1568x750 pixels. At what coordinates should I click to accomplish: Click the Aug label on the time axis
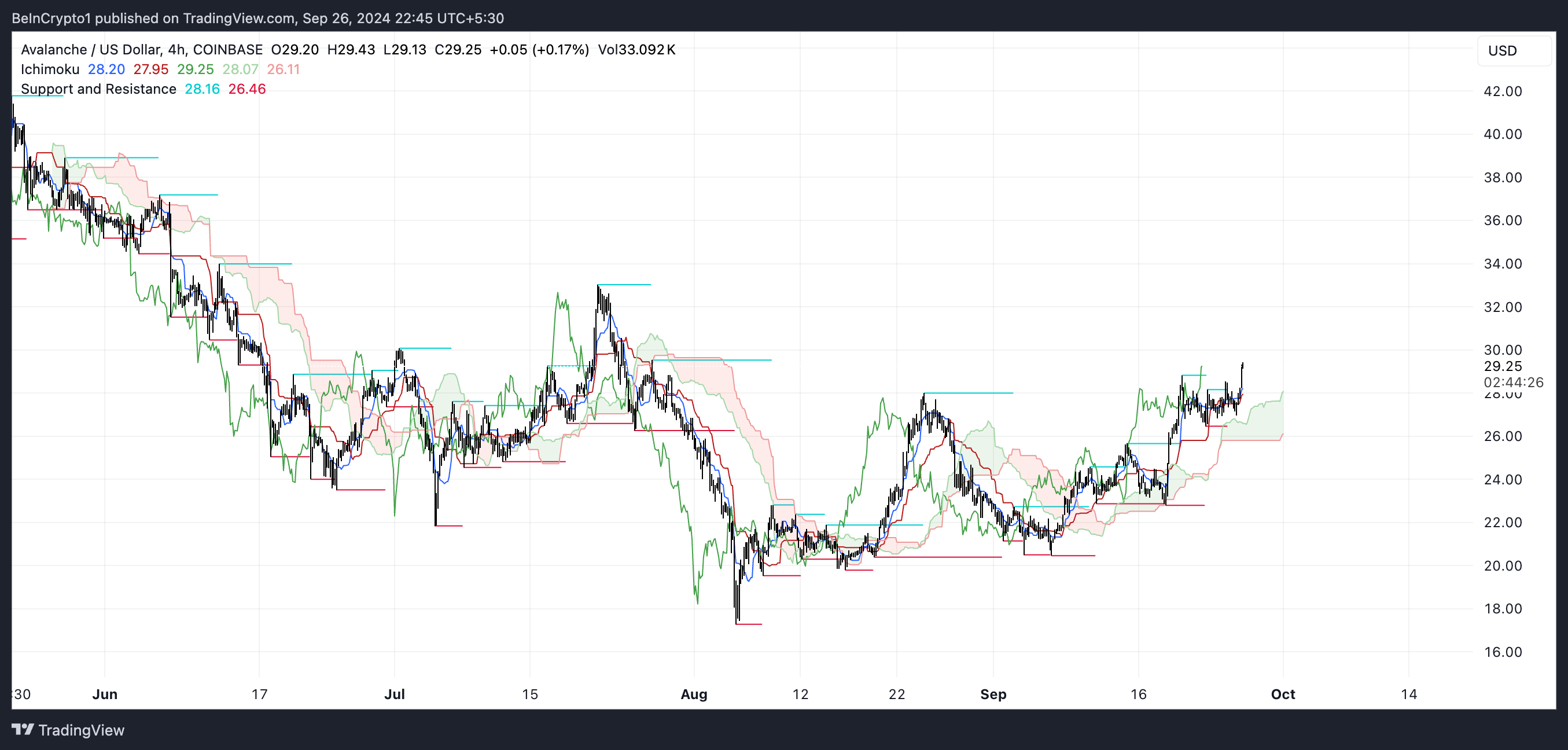pyautogui.click(x=693, y=694)
